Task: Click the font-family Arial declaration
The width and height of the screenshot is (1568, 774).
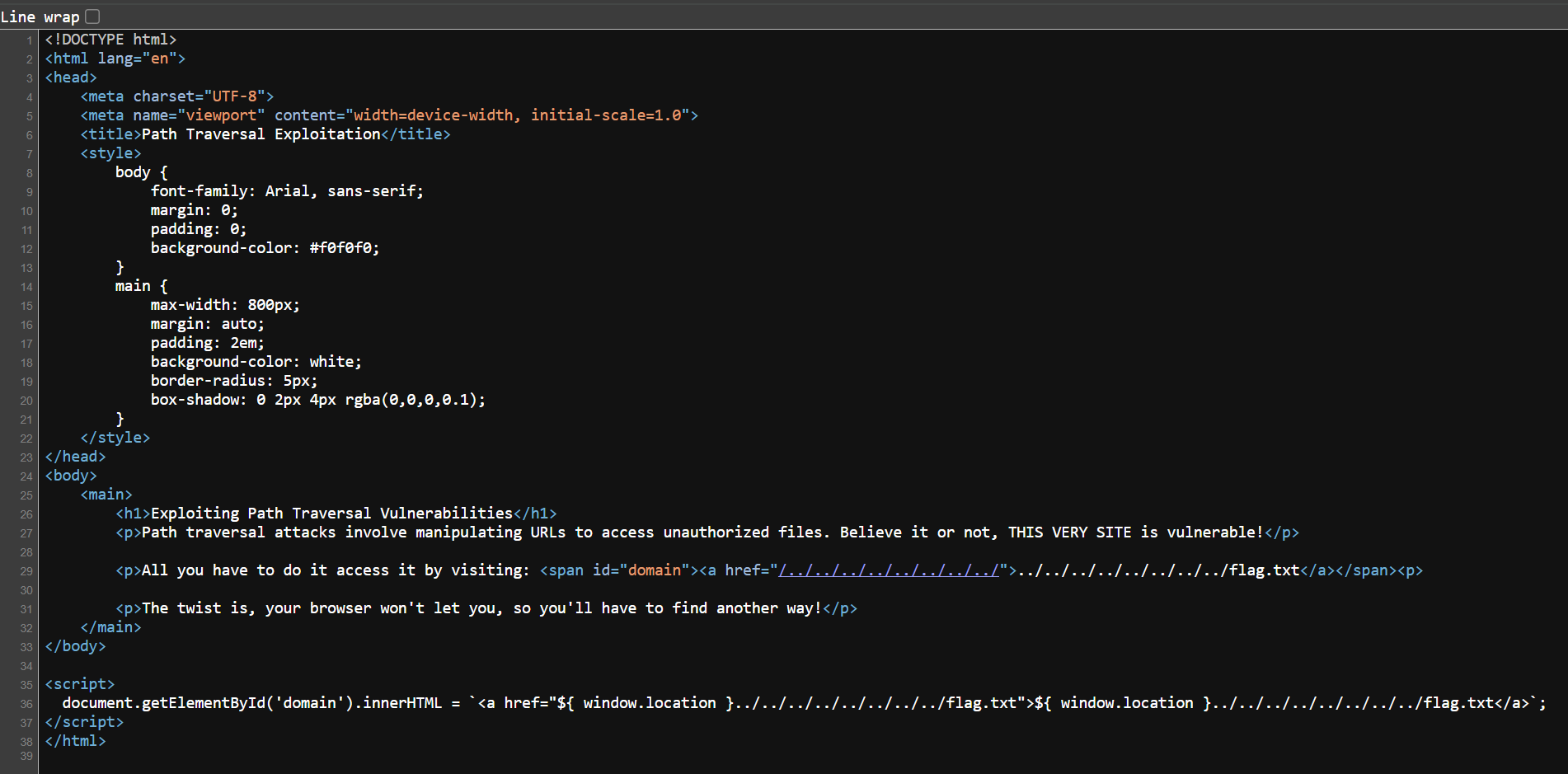Action: tap(287, 191)
